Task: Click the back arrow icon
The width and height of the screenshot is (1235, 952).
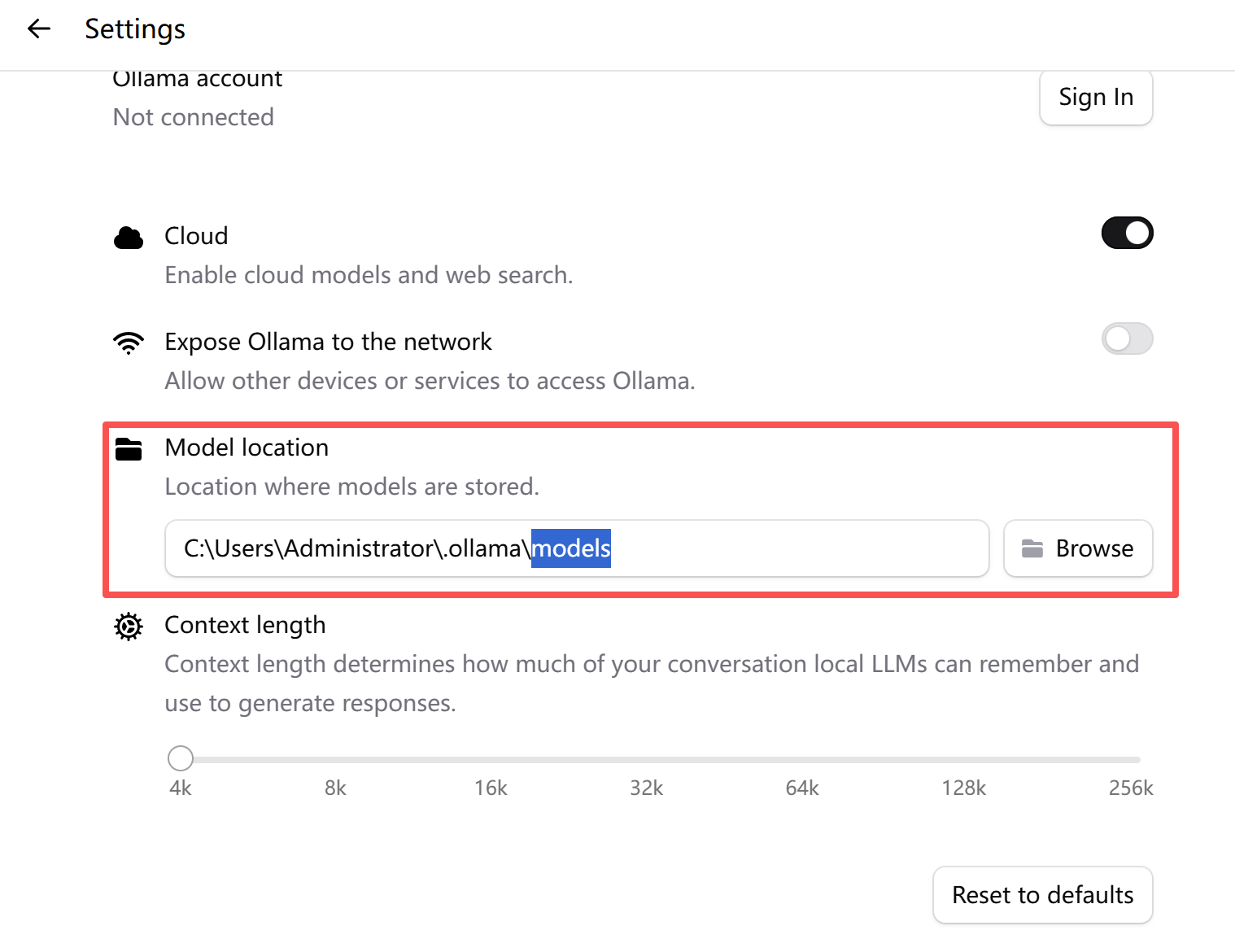Action: coord(38,29)
